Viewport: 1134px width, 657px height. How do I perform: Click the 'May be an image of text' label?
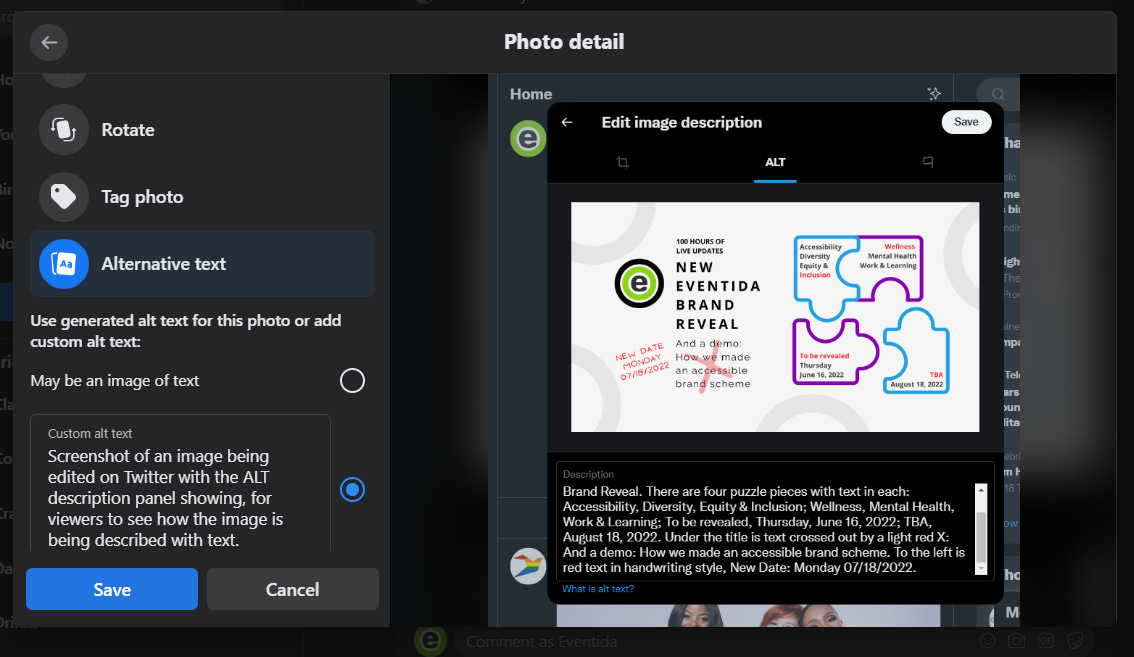point(115,381)
